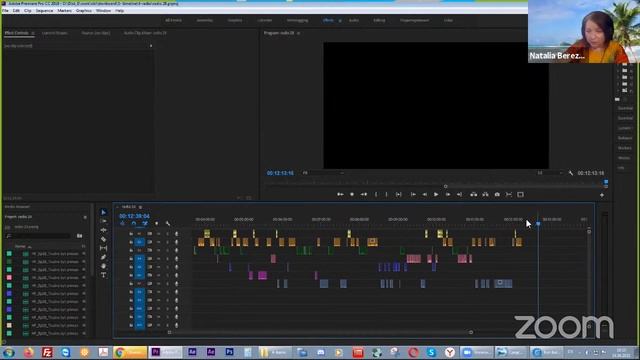Open the Project panel menu
This screenshot has width=640, height=360.
pos(85,217)
